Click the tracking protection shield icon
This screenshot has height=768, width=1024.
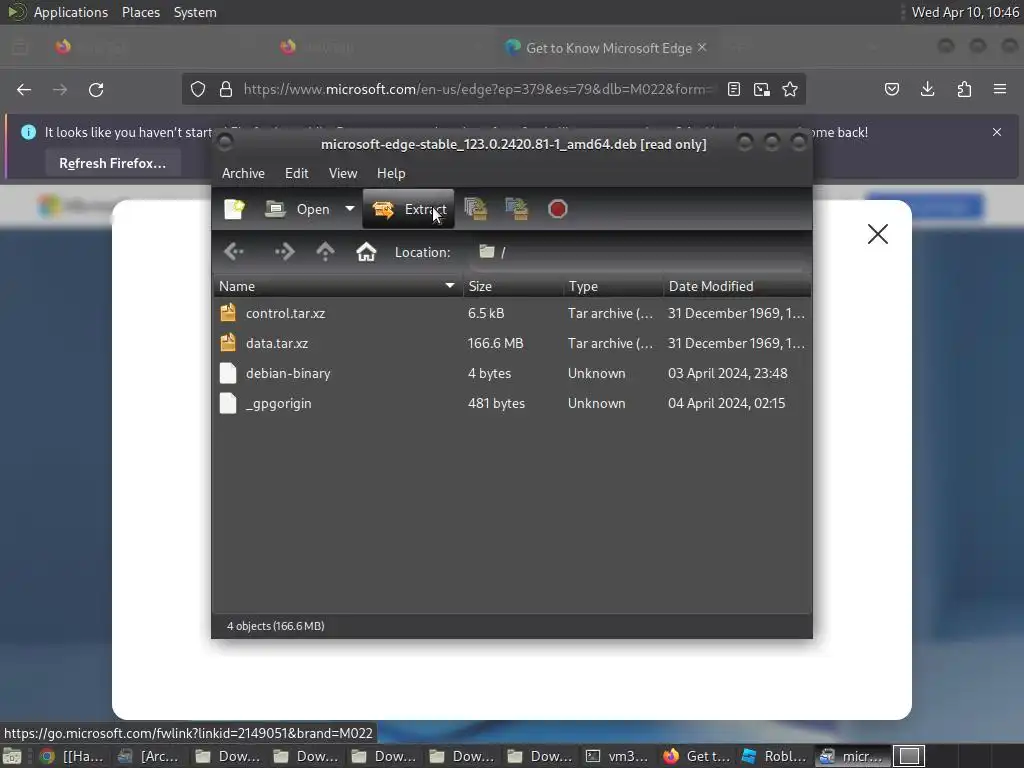[x=198, y=89]
